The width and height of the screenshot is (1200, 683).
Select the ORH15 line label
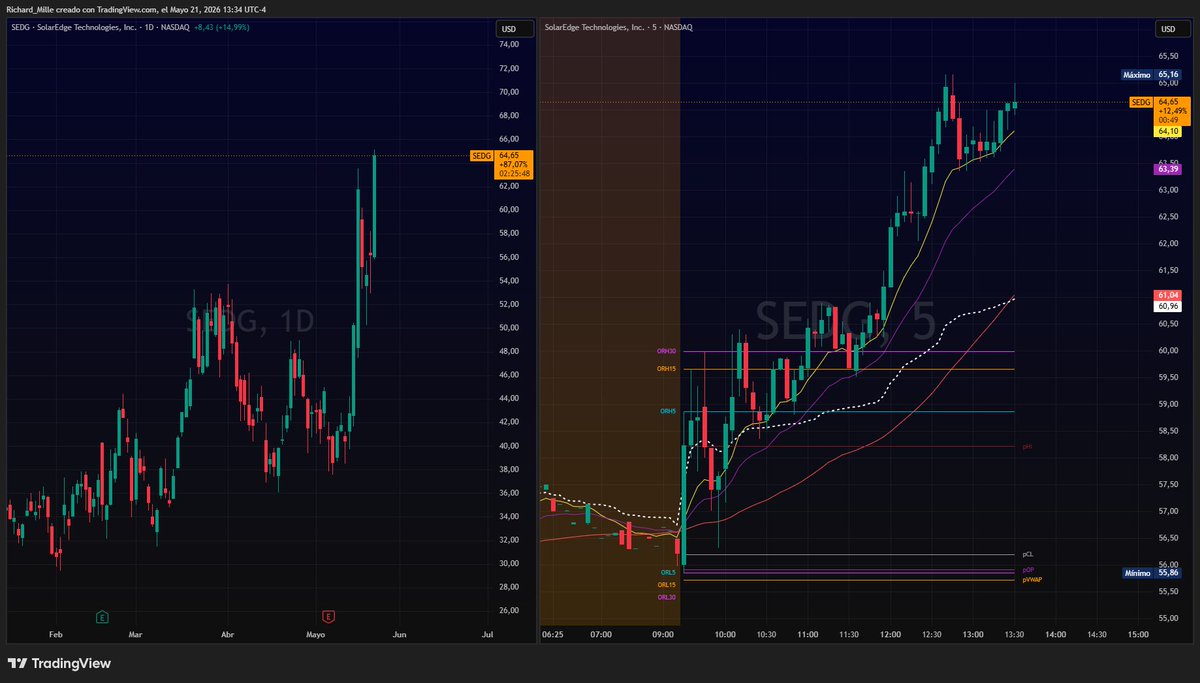point(666,369)
